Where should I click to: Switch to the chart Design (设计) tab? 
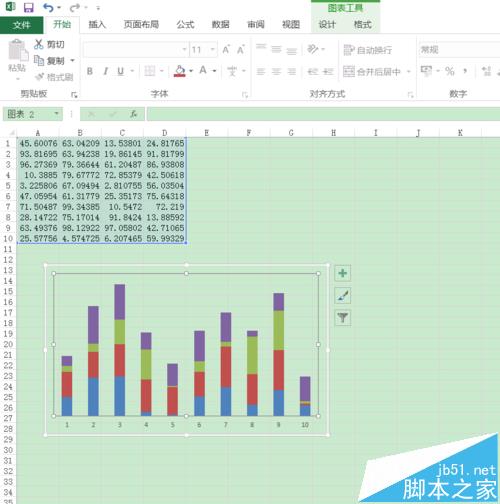[x=327, y=25]
